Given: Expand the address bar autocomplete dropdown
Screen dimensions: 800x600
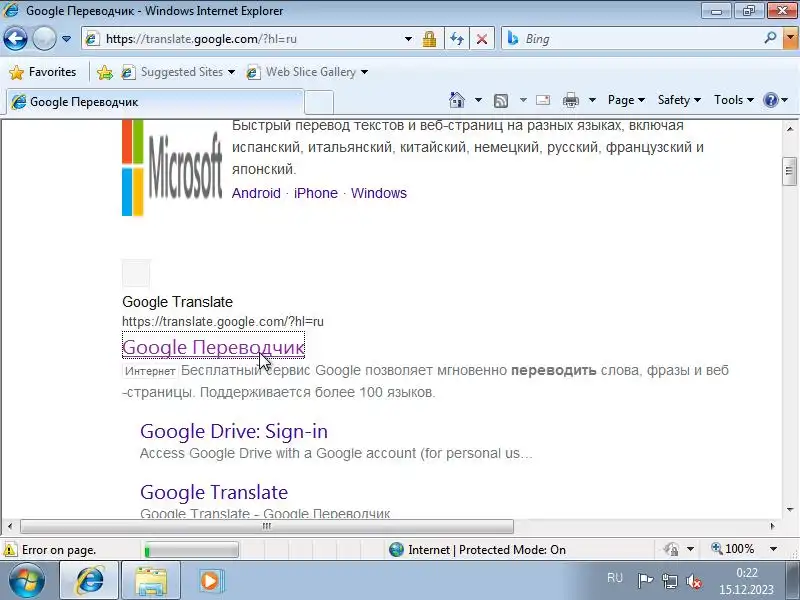Looking at the screenshot, I should click(x=408, y=39).
